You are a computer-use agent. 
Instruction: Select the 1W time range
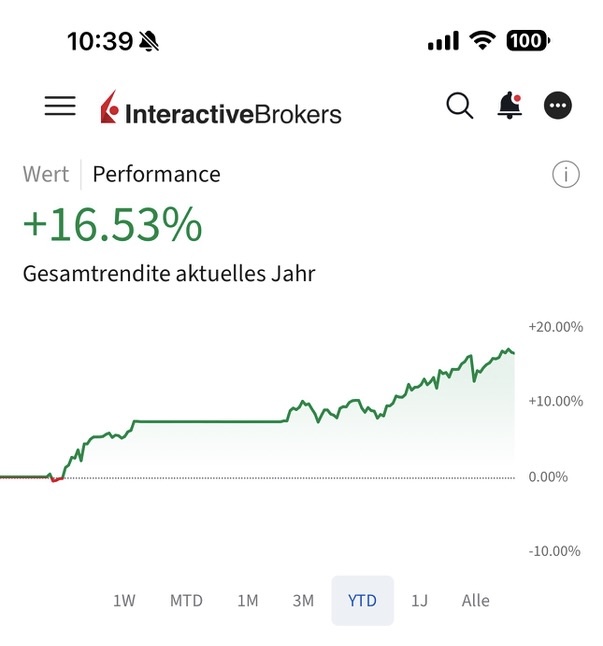point(124,600)
